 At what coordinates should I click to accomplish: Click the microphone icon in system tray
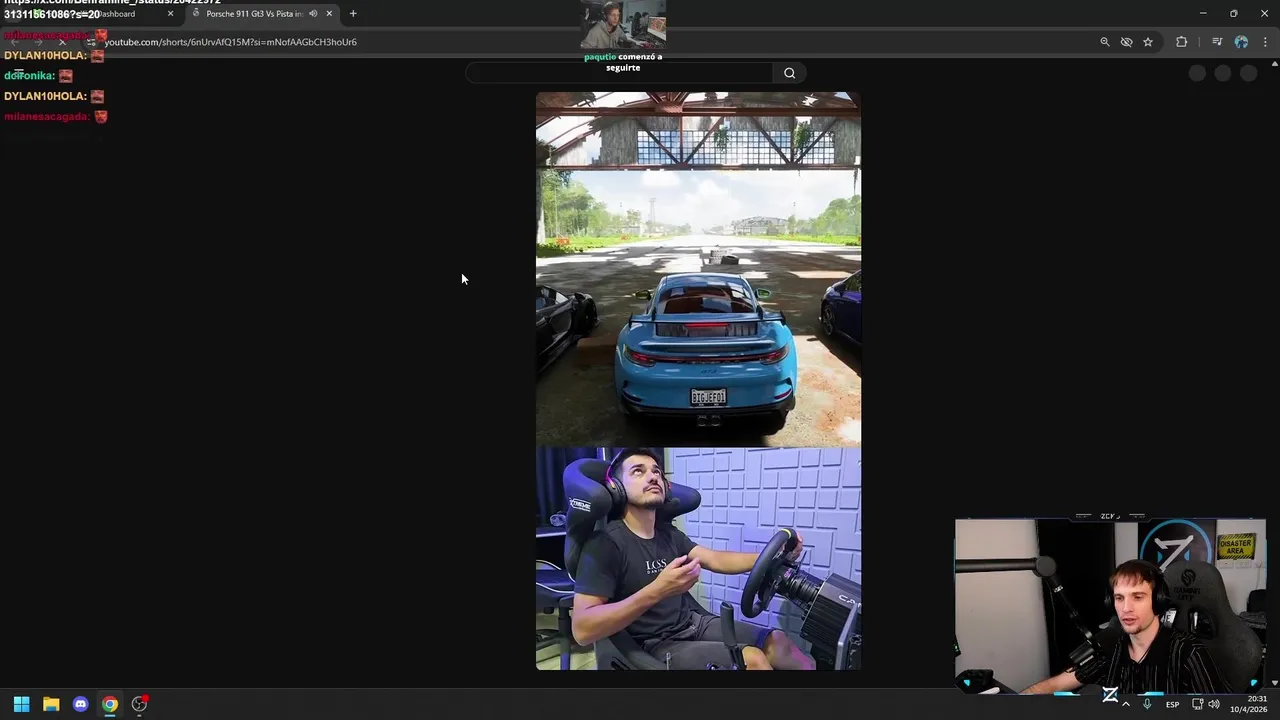tap(1147, 704)
